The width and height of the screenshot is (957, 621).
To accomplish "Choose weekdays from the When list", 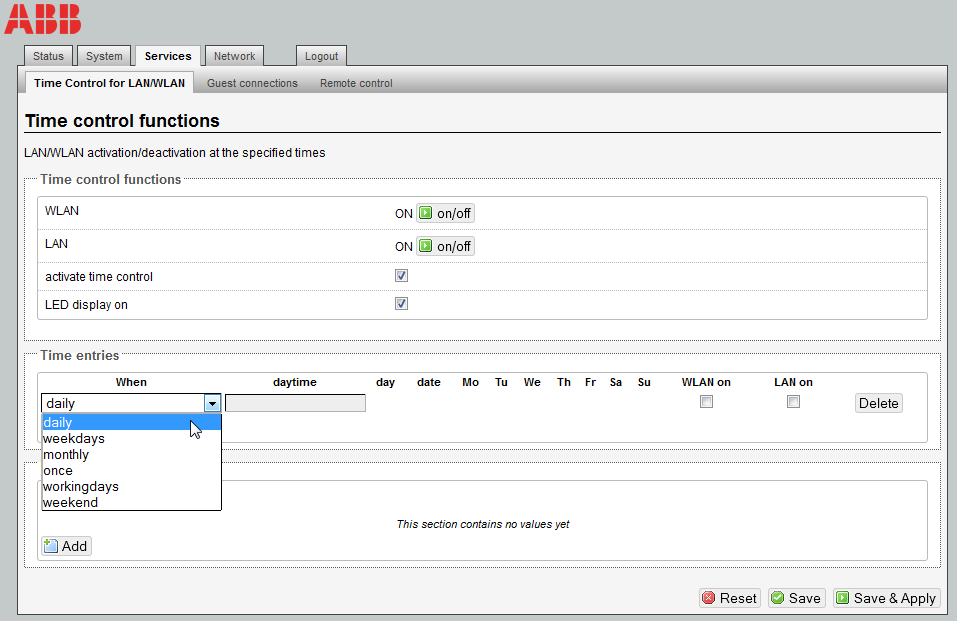I will (131, 438).
